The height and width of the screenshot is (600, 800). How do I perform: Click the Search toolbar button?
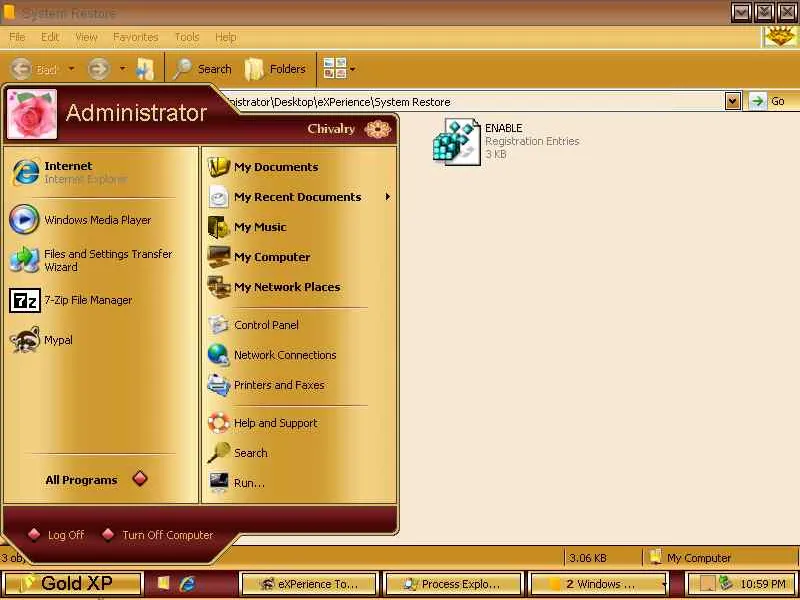click(x=202, y=69)
